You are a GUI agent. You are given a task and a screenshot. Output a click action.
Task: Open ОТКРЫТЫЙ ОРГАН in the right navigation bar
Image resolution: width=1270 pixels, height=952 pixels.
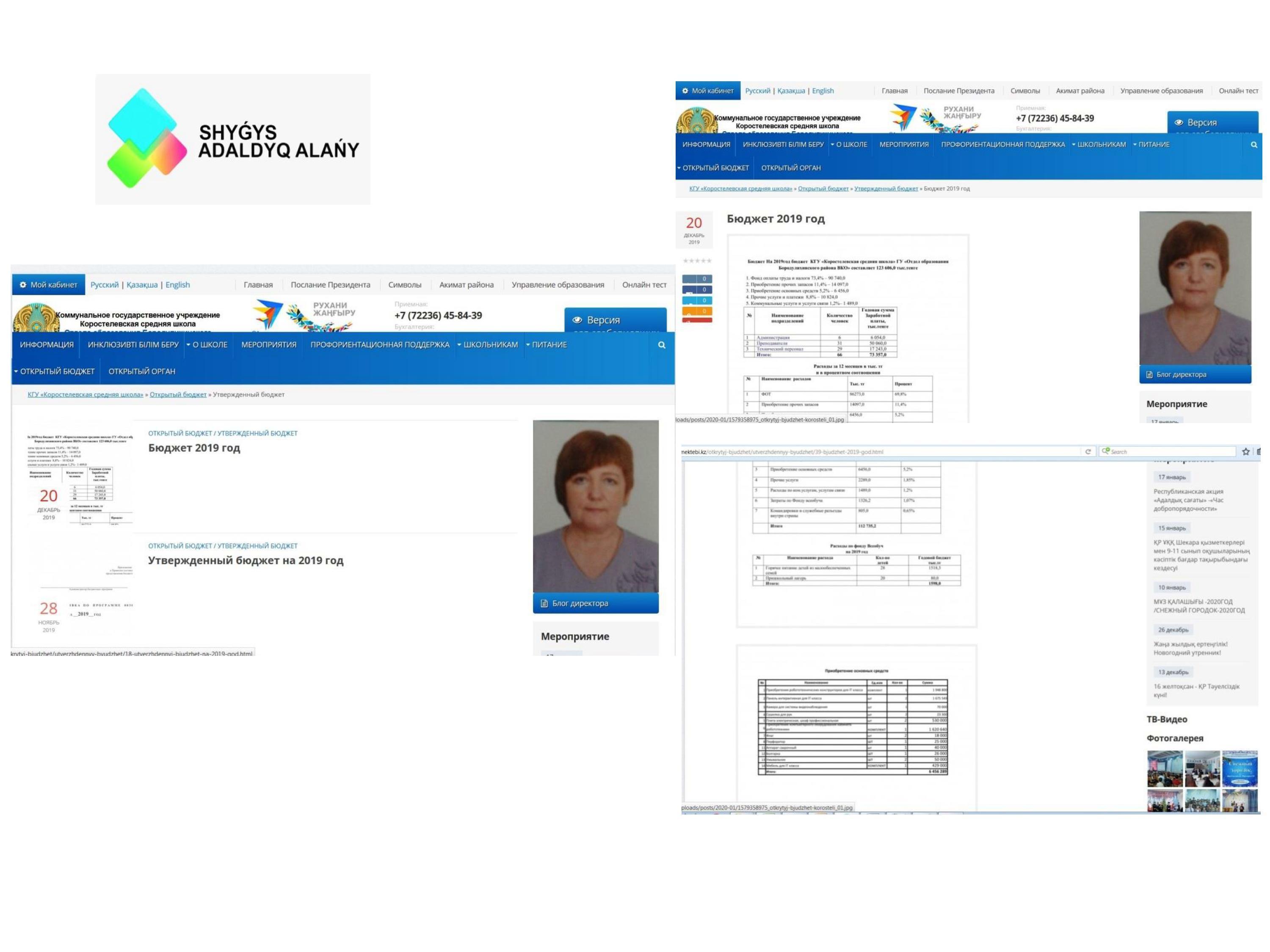791,168
